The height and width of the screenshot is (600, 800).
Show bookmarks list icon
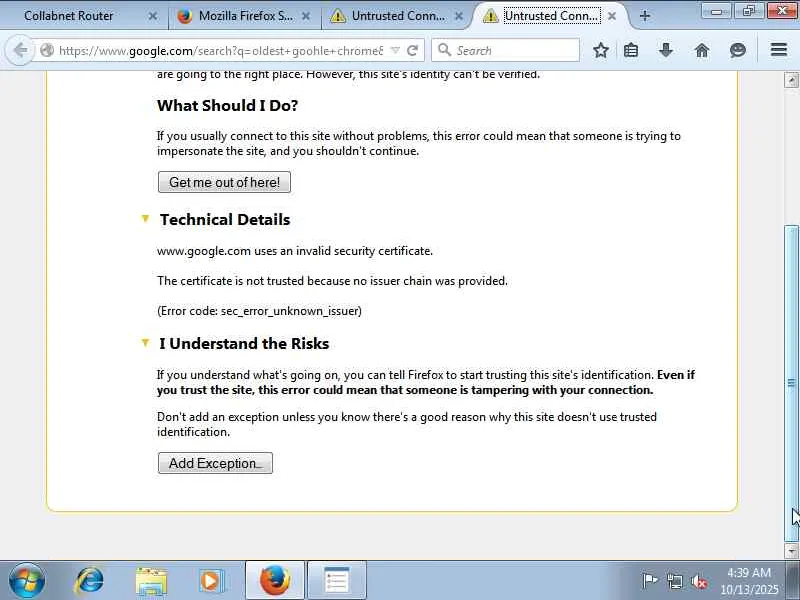point(631,50)
